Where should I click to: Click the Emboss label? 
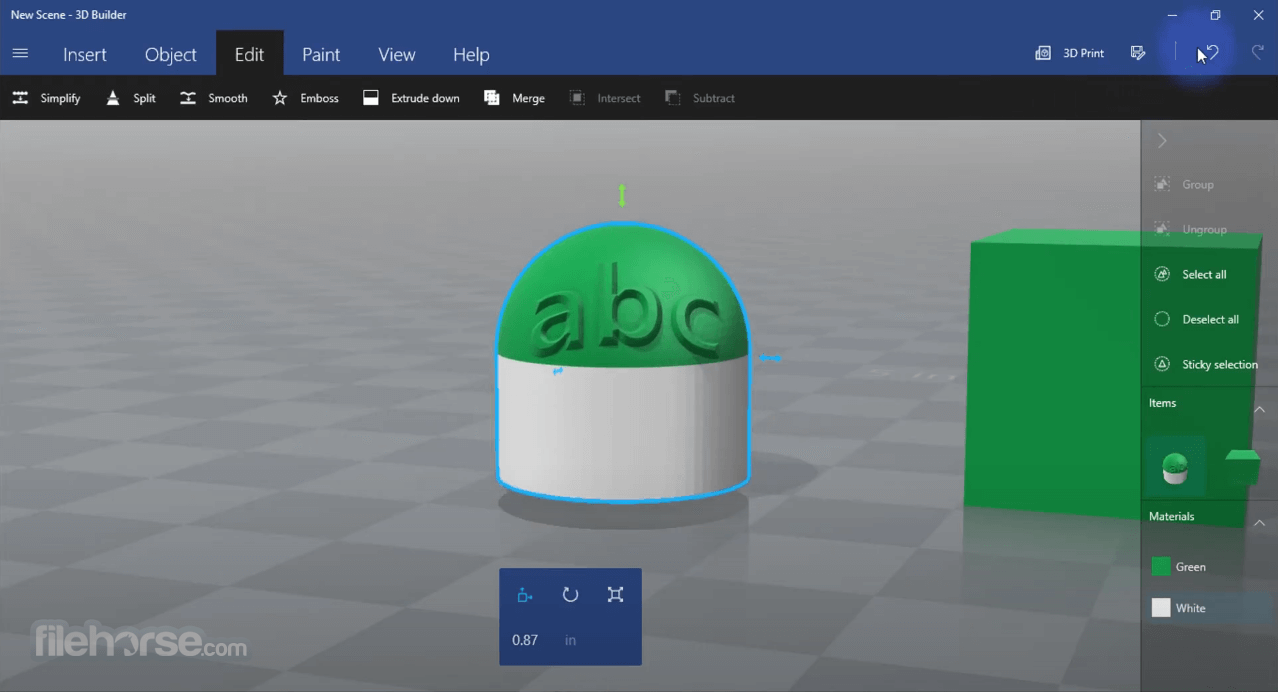(319, 98)
